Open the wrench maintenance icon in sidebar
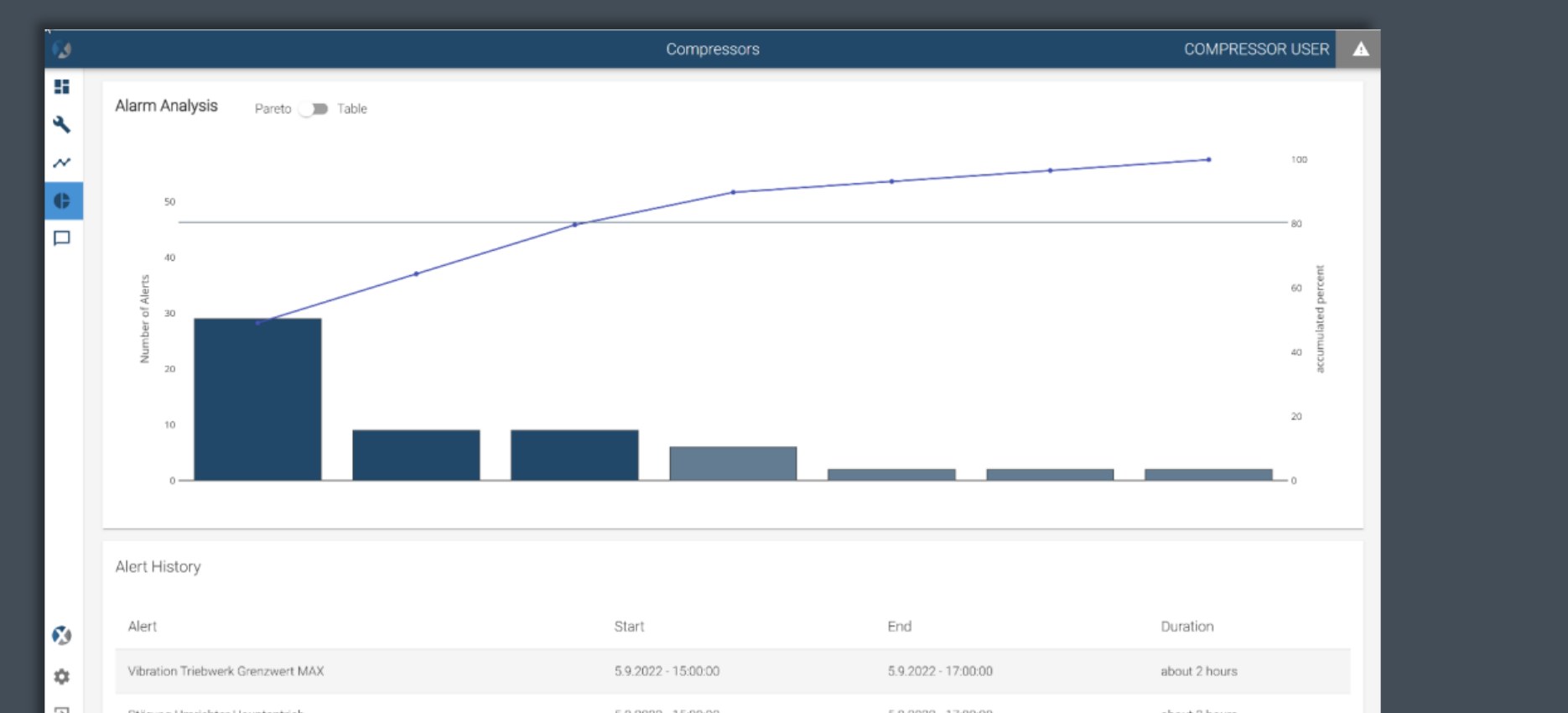Screen dimensions: 1568x713 (x=62, y=125)
